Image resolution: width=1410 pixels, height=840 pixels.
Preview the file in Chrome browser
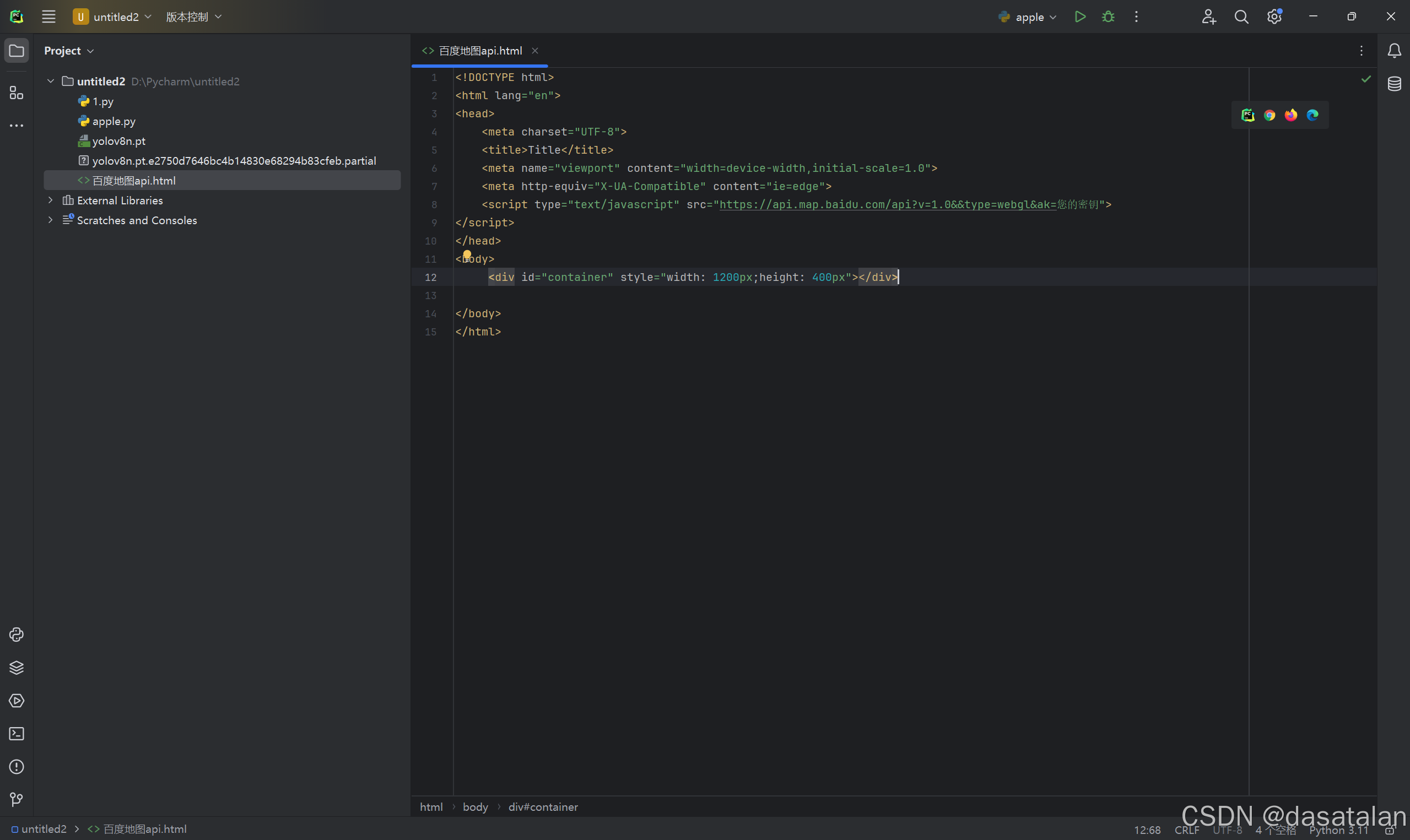tap(1269, 116)
